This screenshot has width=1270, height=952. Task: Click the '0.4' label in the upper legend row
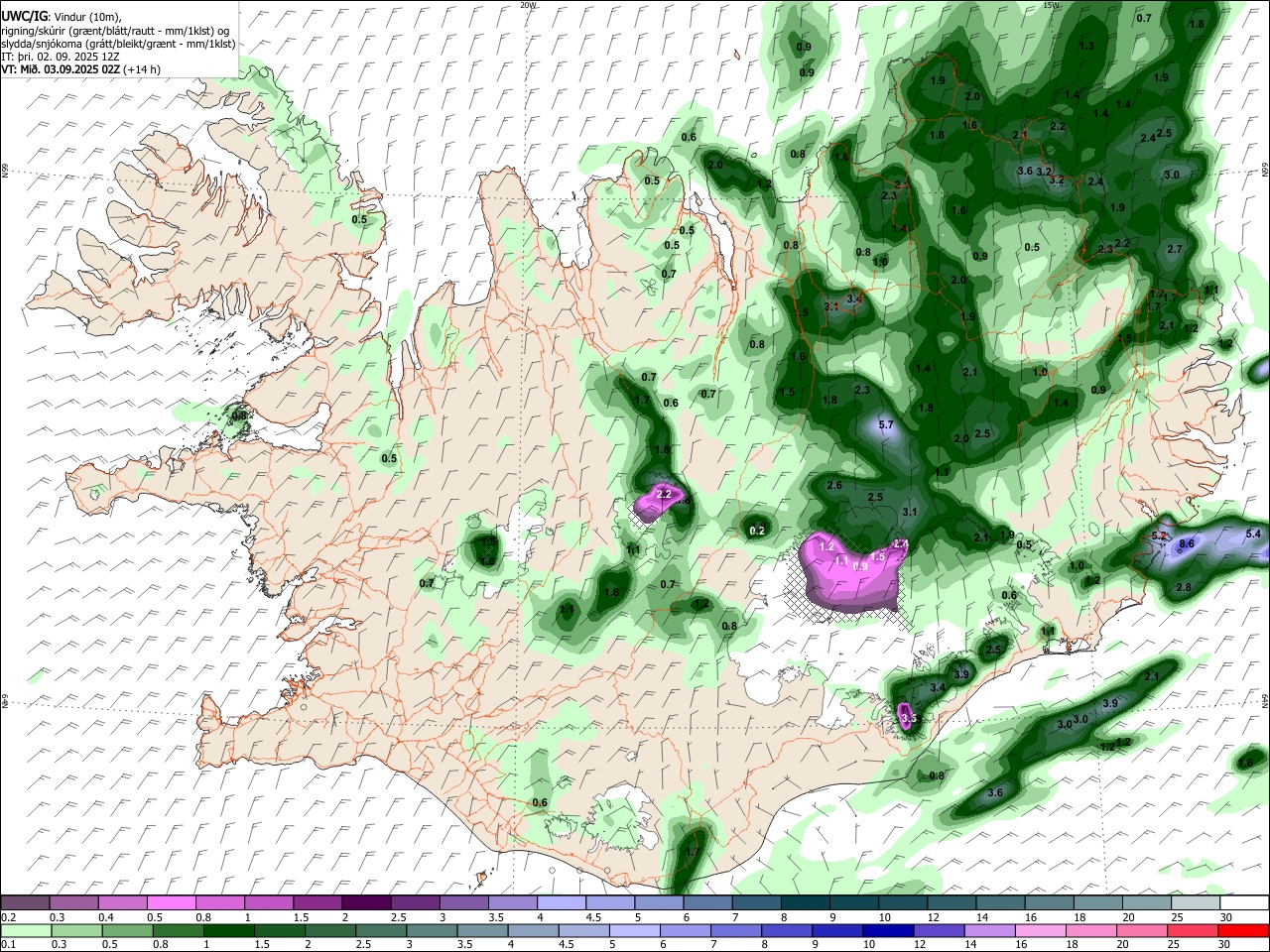click(x=105, y=916)
